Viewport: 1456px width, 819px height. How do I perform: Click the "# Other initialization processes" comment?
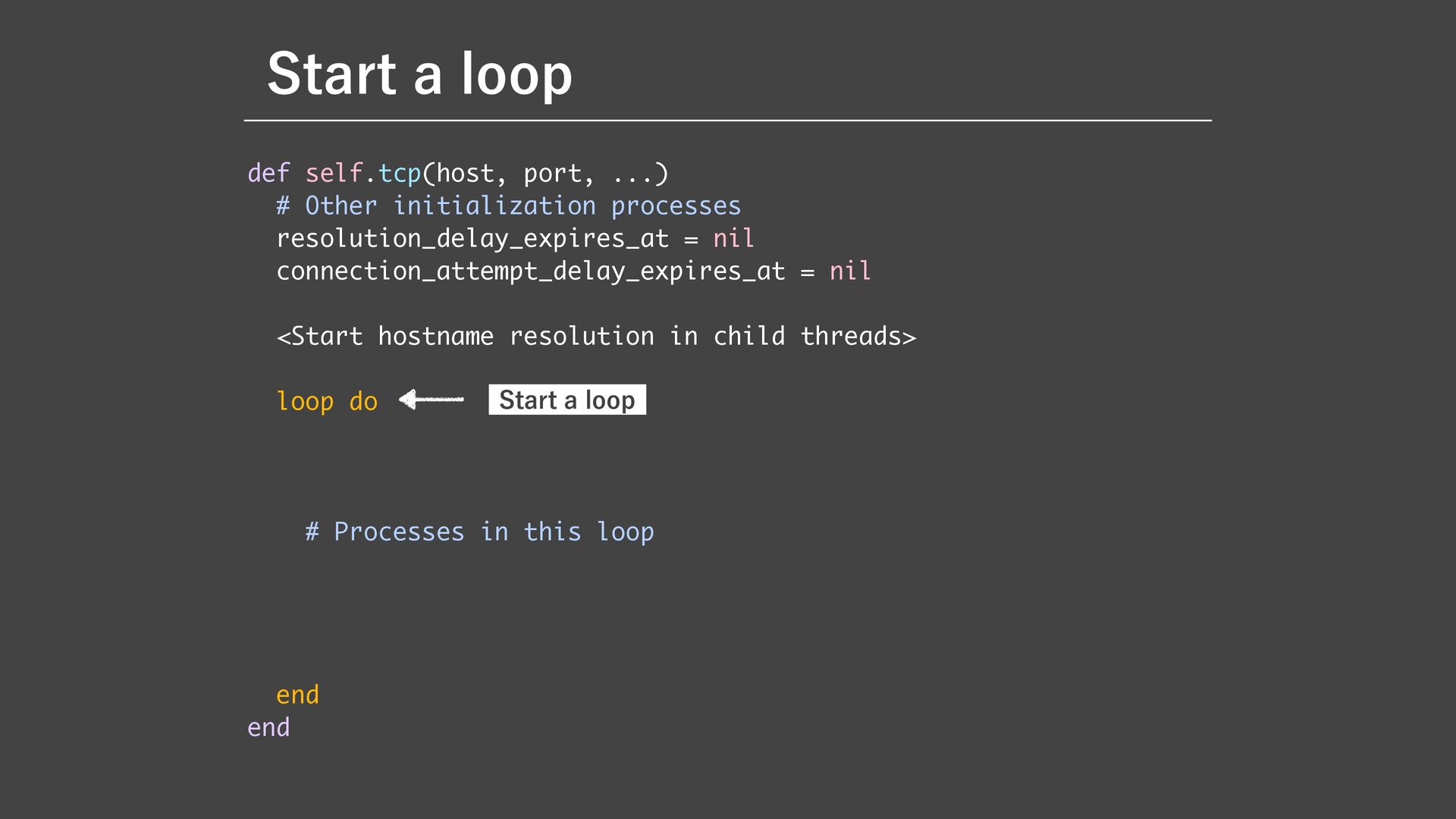click(x=508, y=206)
